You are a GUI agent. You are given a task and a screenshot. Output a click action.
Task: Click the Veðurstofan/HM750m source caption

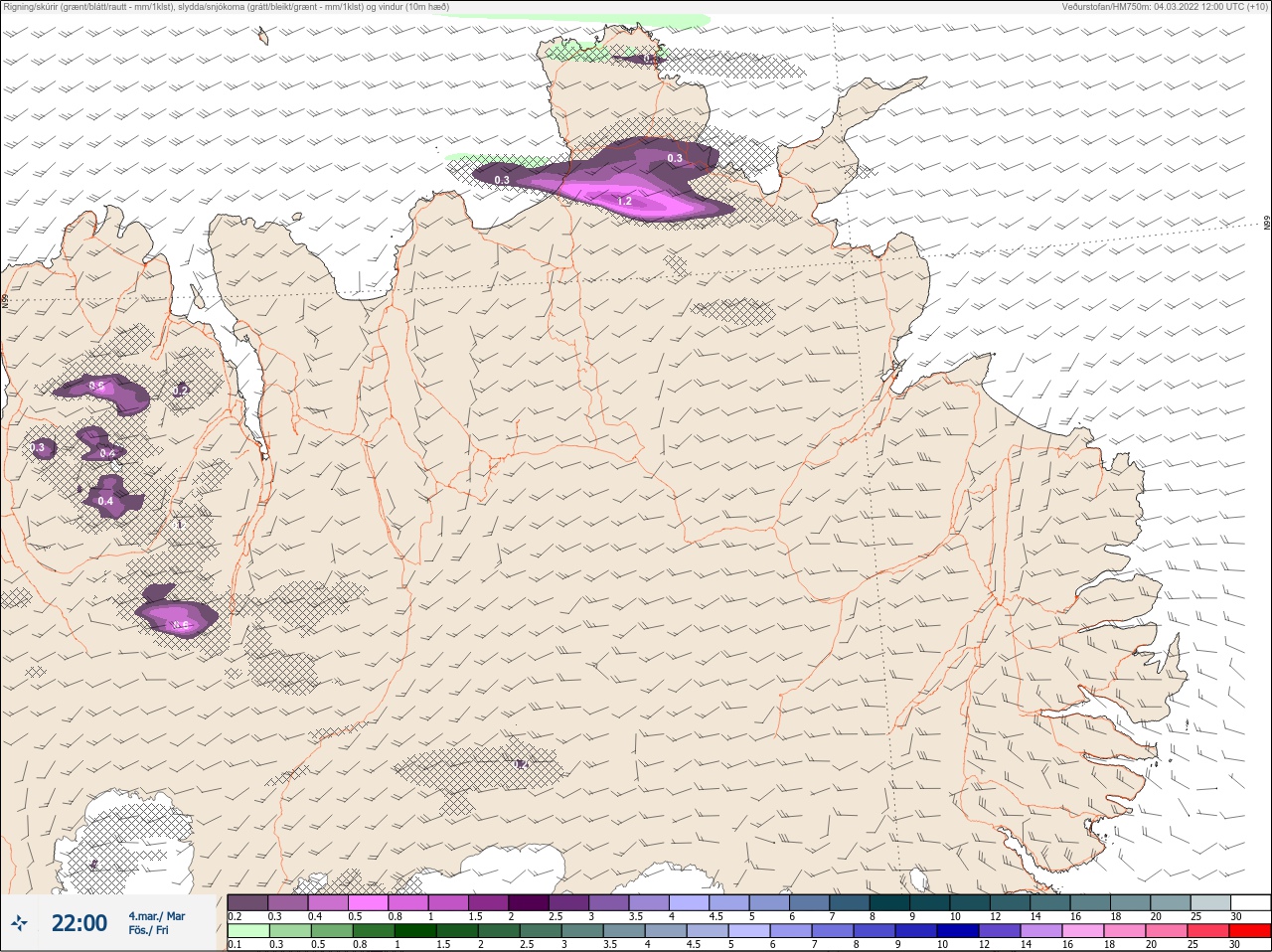(x=1165, y=6)
